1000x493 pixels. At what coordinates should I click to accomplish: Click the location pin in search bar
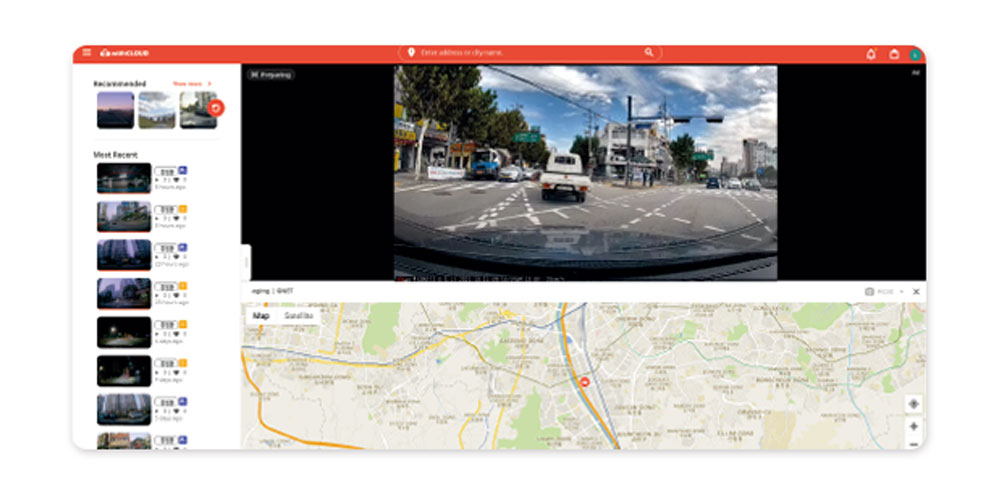411,52
